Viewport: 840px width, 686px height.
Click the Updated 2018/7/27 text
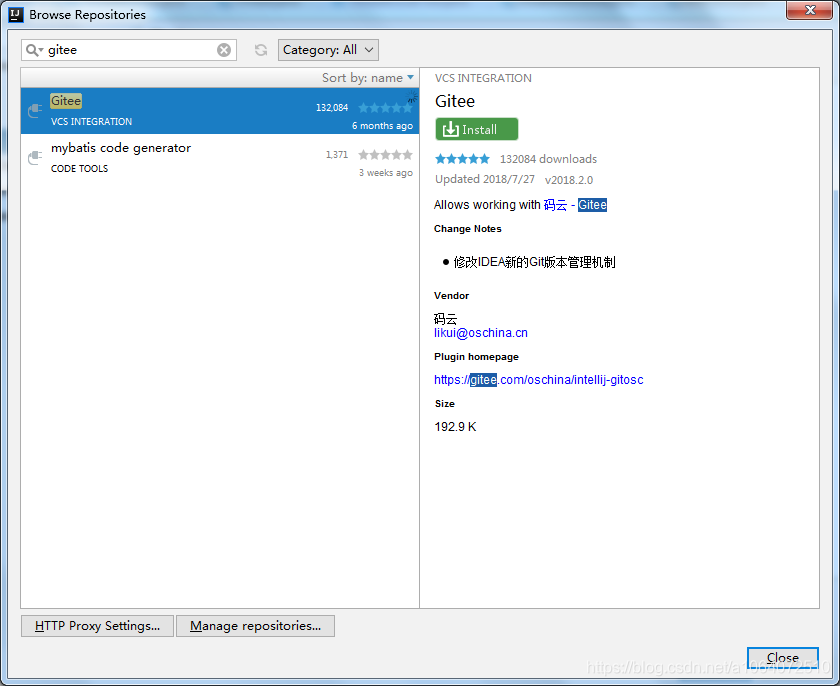coord(485,179)
